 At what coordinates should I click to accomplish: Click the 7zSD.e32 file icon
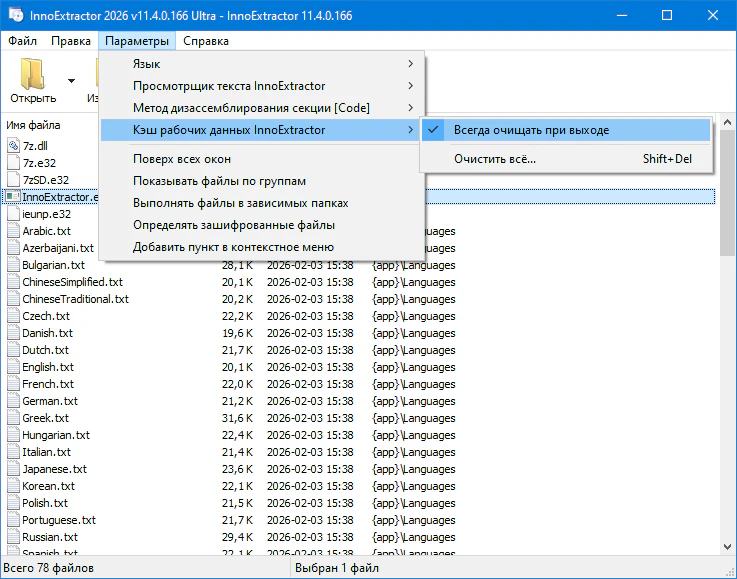click(x=13, y=180)
